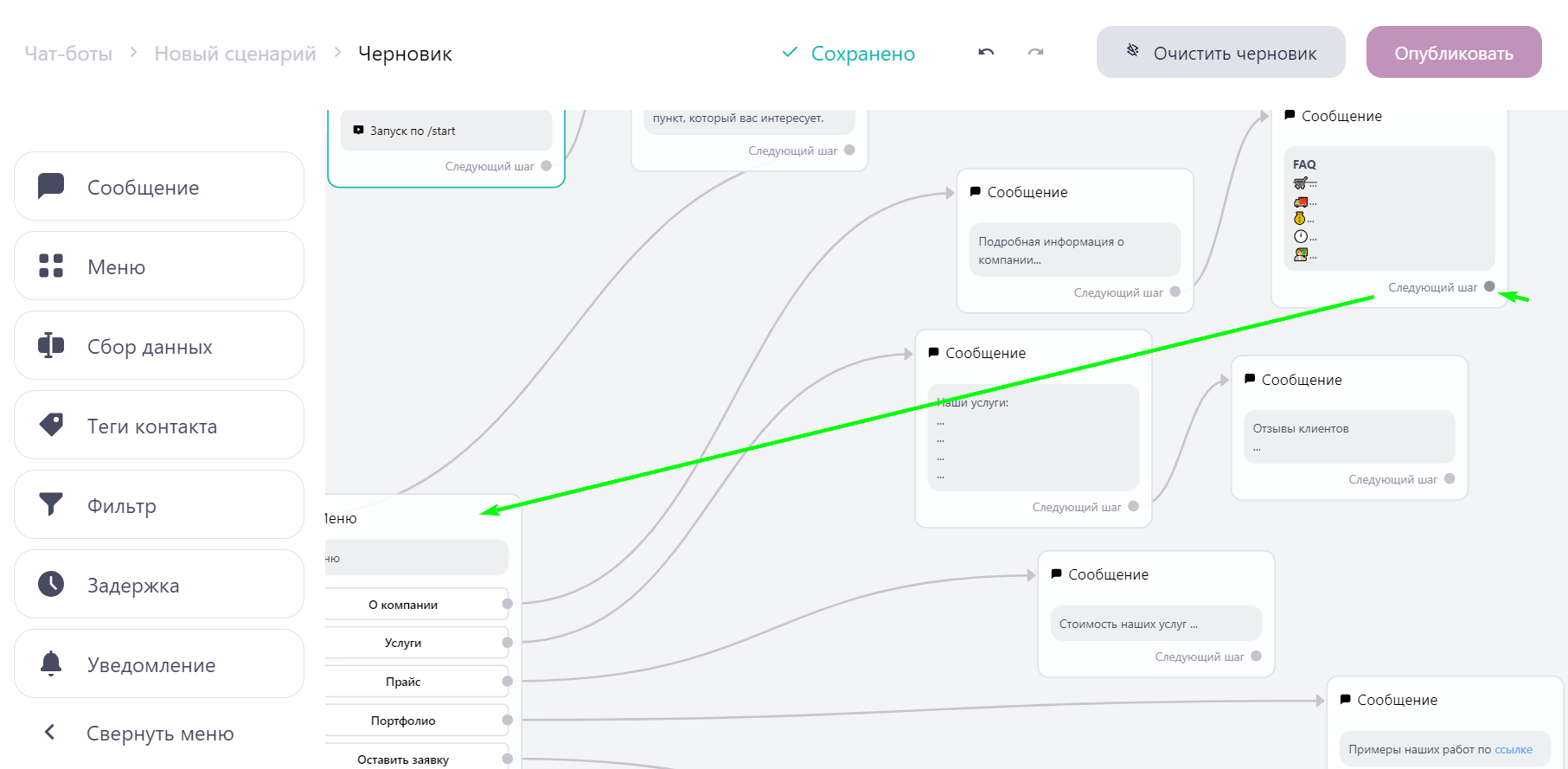Add a Фильтр block from sidebar
Image resolution: width=1568 pixels, height=769 pixels.
[159, 504]
